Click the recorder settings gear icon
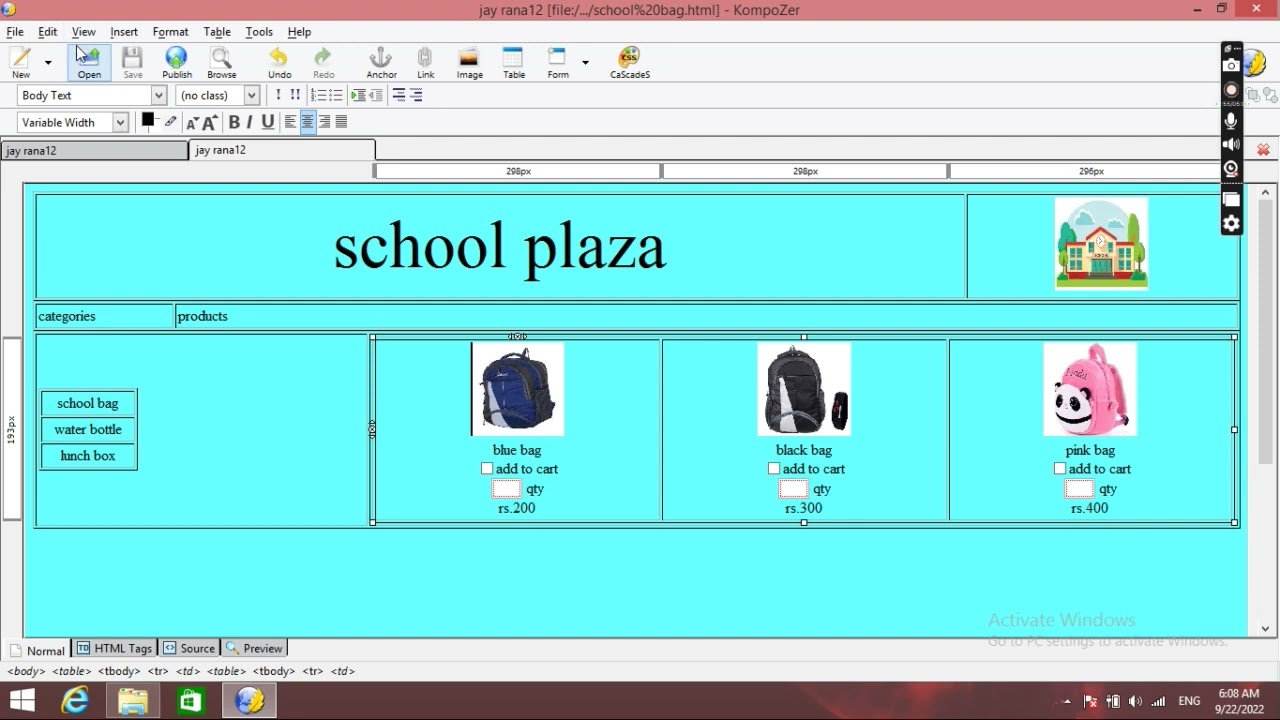Image resolution: width=1280 pixels, height=720 pixels. pyautogui.click(x=1232, y=223)
